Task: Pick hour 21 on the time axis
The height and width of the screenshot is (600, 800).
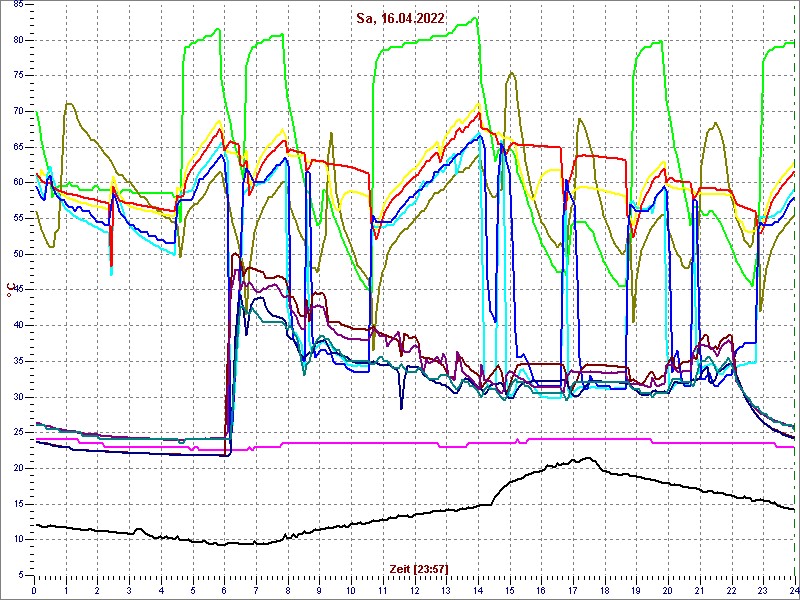Action: [699, 591]
